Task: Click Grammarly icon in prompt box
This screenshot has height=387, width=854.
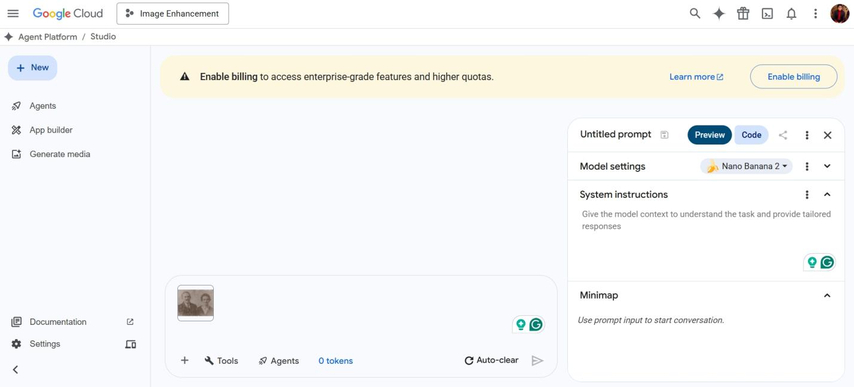Action: 536,325
